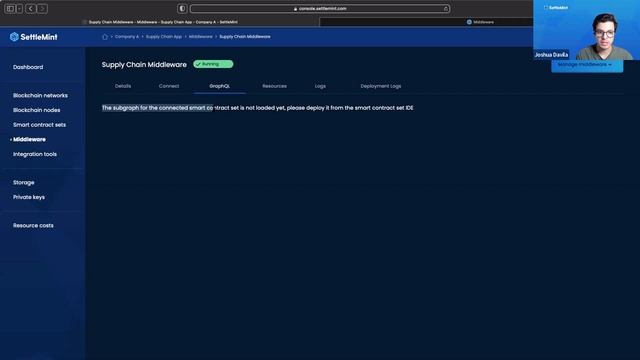Open Blockchain nodes in sidebar
Image resolution: width=640 pixels, height=360 pixels.
tap(36, 110)
